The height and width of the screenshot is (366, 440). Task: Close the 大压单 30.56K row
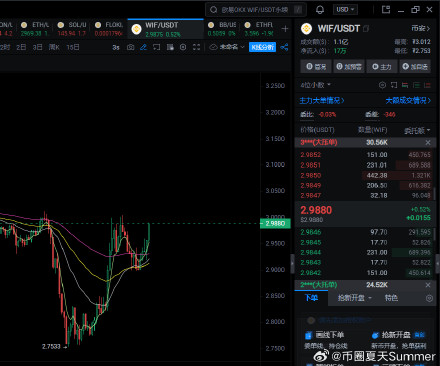point(428,143)
